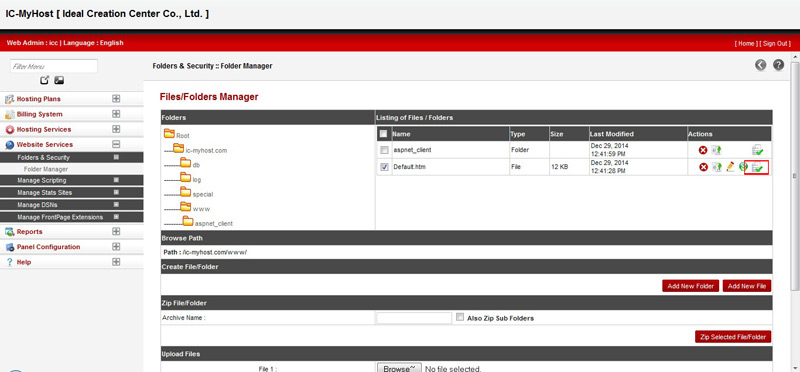Expand the Help plus box
This screenshot has width=800, height=372.
click(x=116, y=262)
